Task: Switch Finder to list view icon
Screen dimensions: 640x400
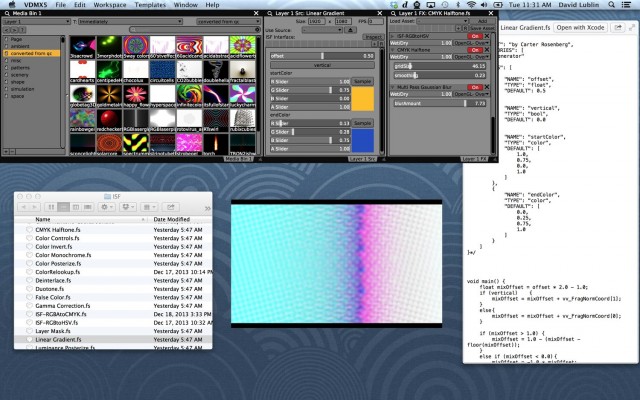Action: 61,206
